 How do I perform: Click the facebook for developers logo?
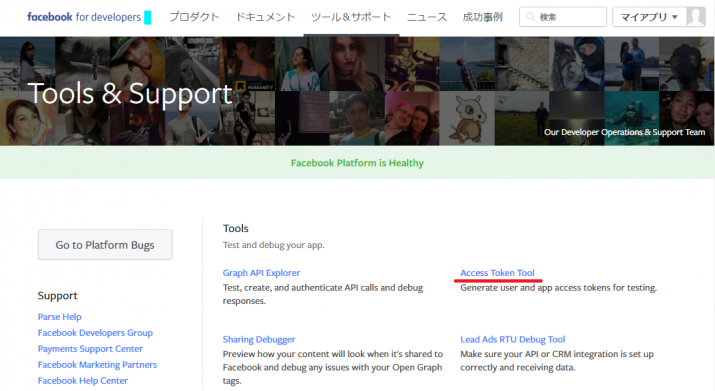pos(84,17)
